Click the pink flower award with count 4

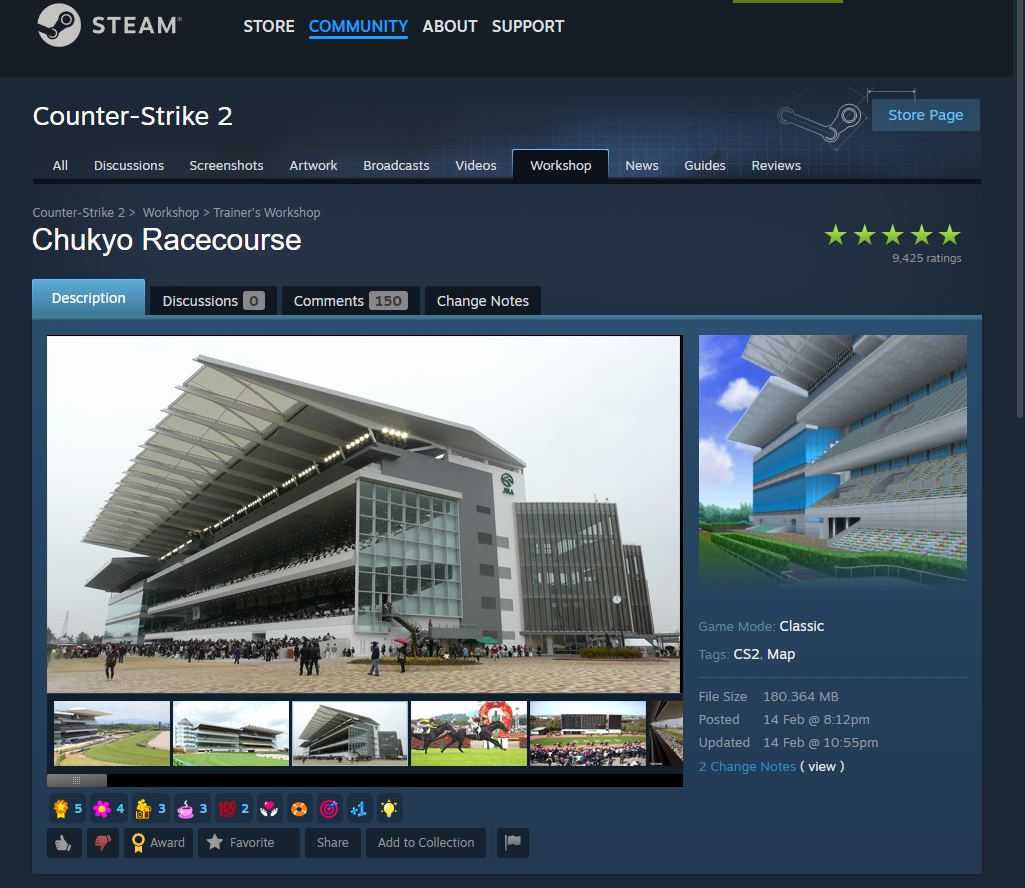coord(109,809)
